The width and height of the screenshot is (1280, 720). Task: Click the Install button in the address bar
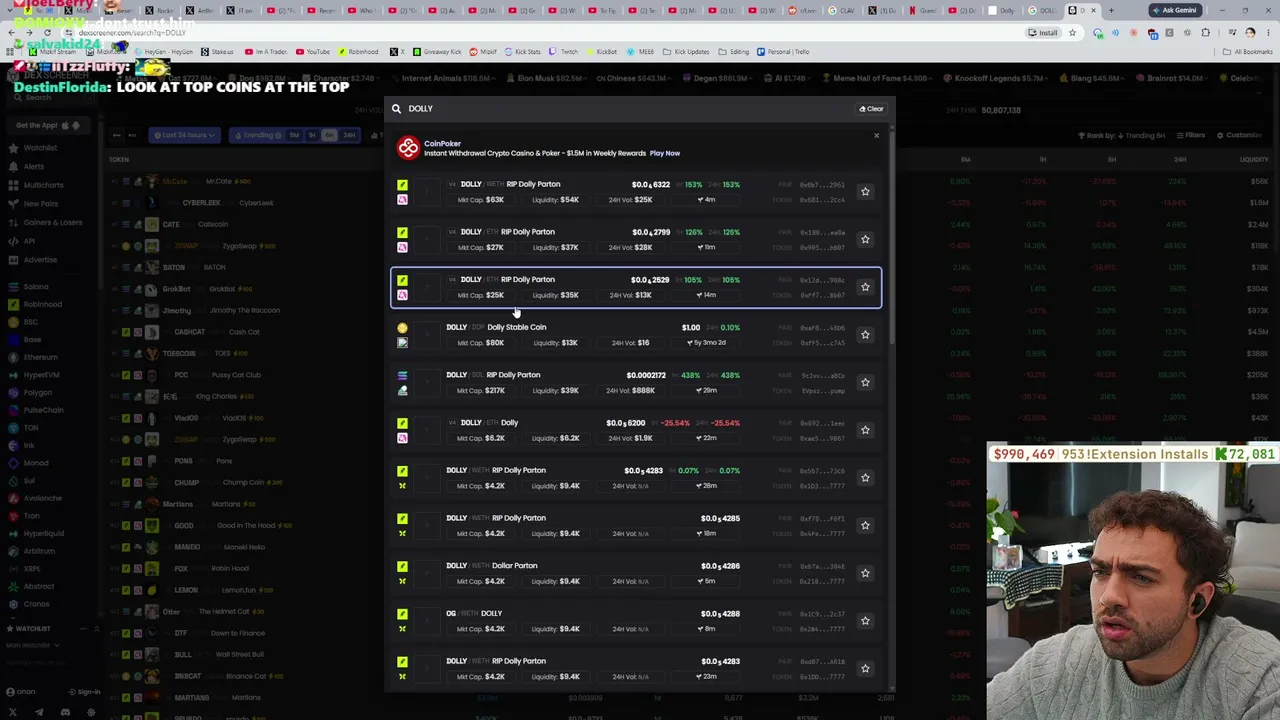tap(1043, 33)
